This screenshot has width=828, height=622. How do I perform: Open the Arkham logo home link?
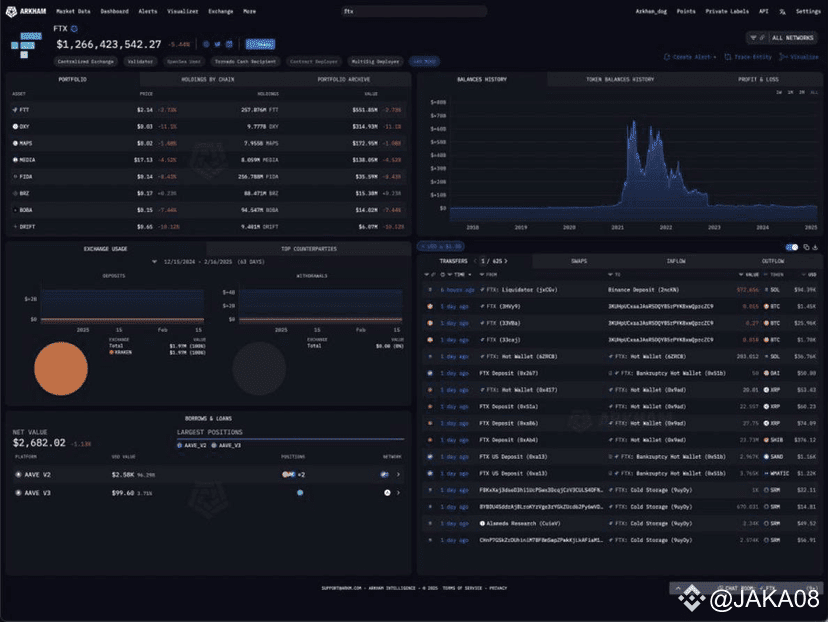[26, 11]
